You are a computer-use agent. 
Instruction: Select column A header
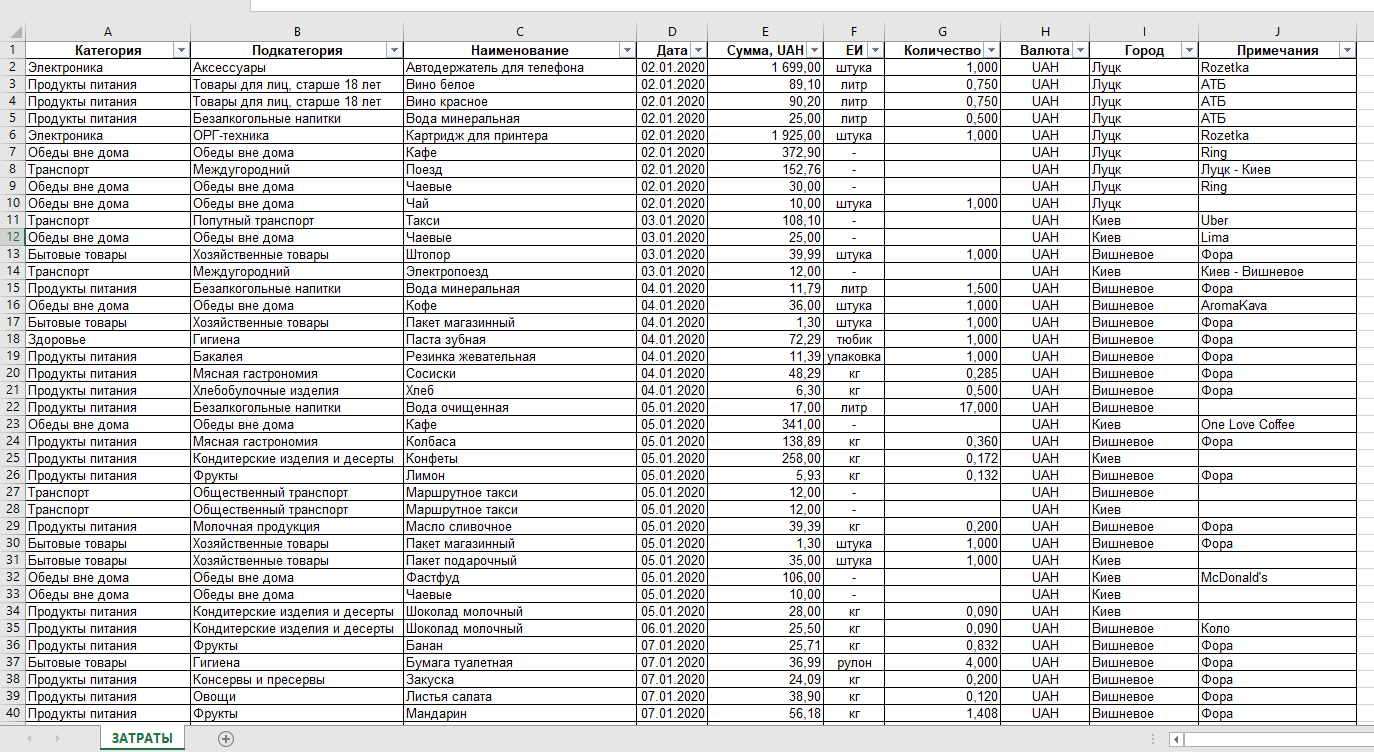[x=107, y=32]
